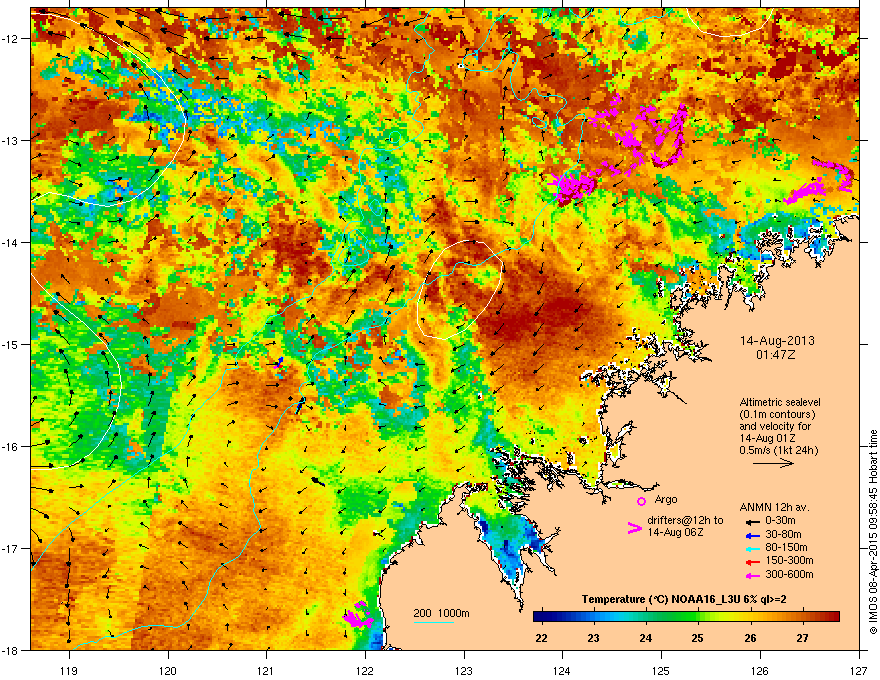
Task: Click the dark red 27 end of colorbar
Action: (831, 617)
